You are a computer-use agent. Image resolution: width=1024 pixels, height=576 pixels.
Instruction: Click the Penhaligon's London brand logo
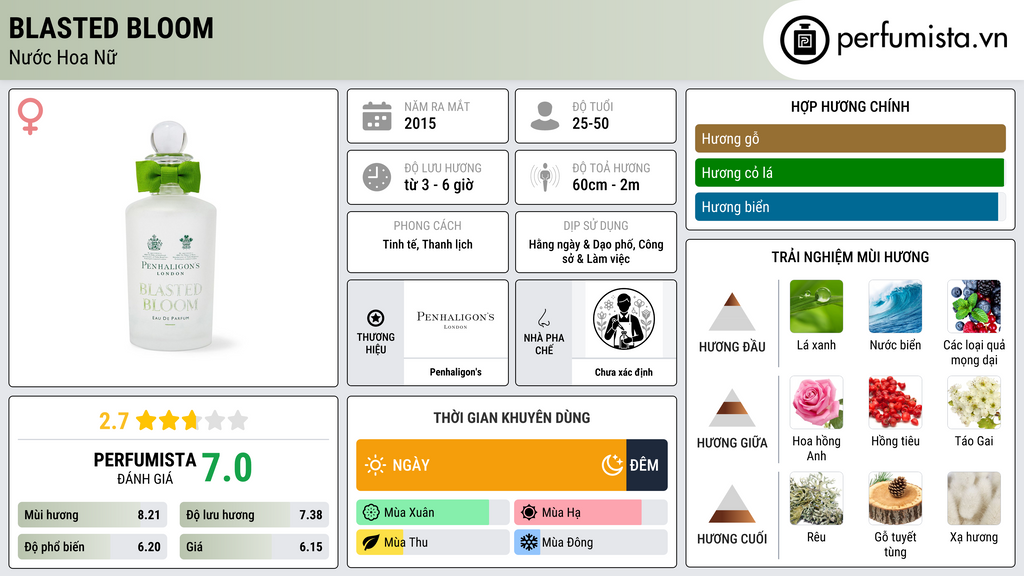[455, 319]
